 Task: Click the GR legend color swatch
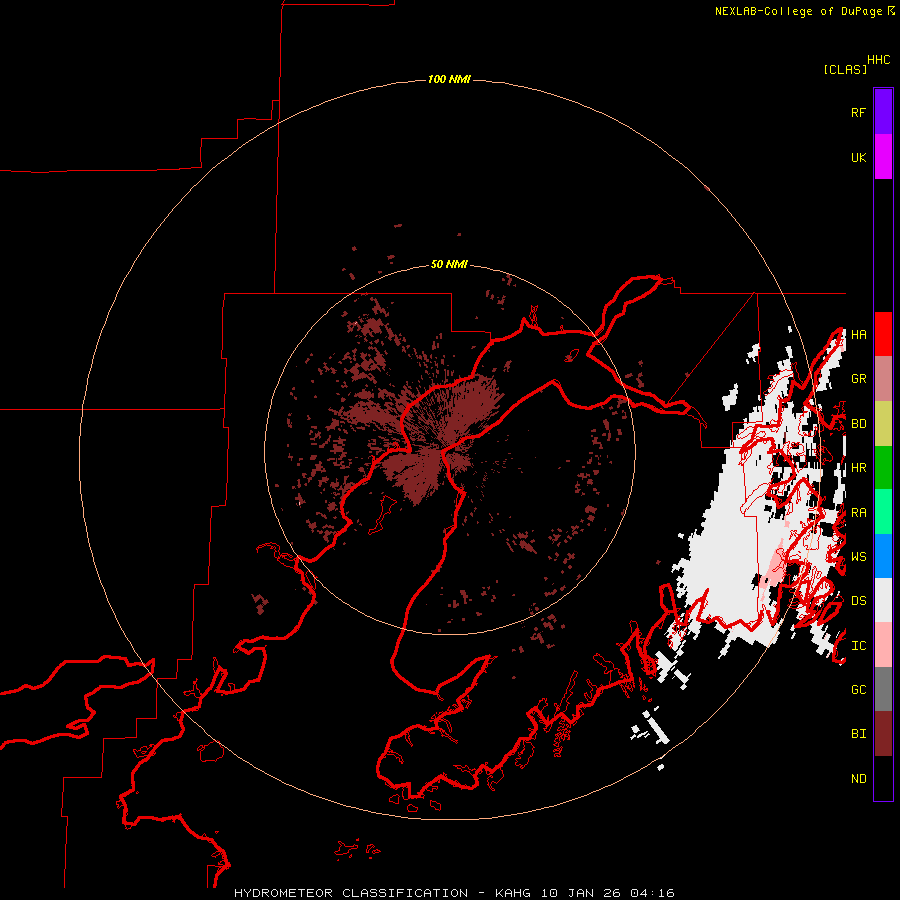pos(883,379)
